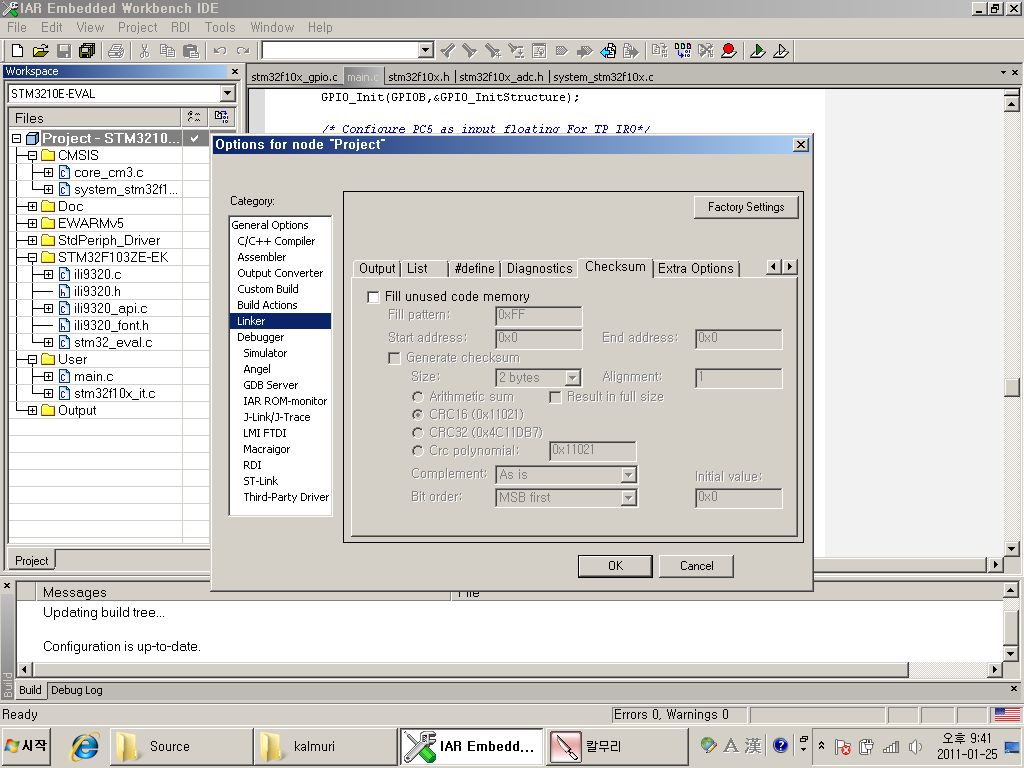Click the volume speaker tray icon
Screen dimensions: 1024x768
(x=914, y=746)
